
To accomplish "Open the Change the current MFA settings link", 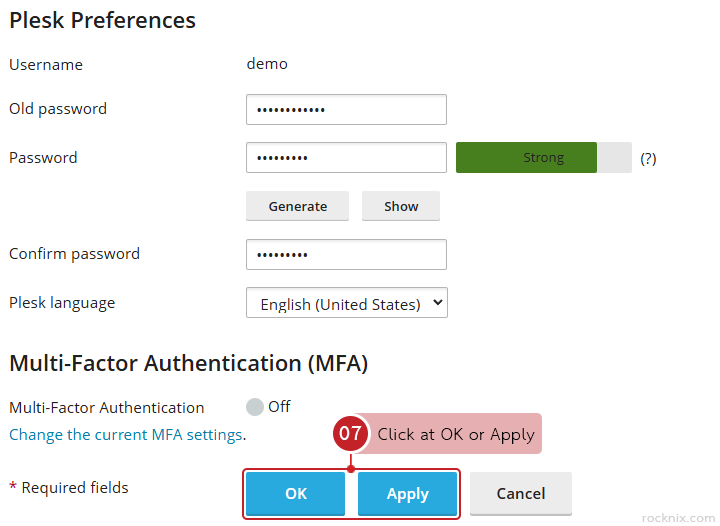I will tap(126, 435).
